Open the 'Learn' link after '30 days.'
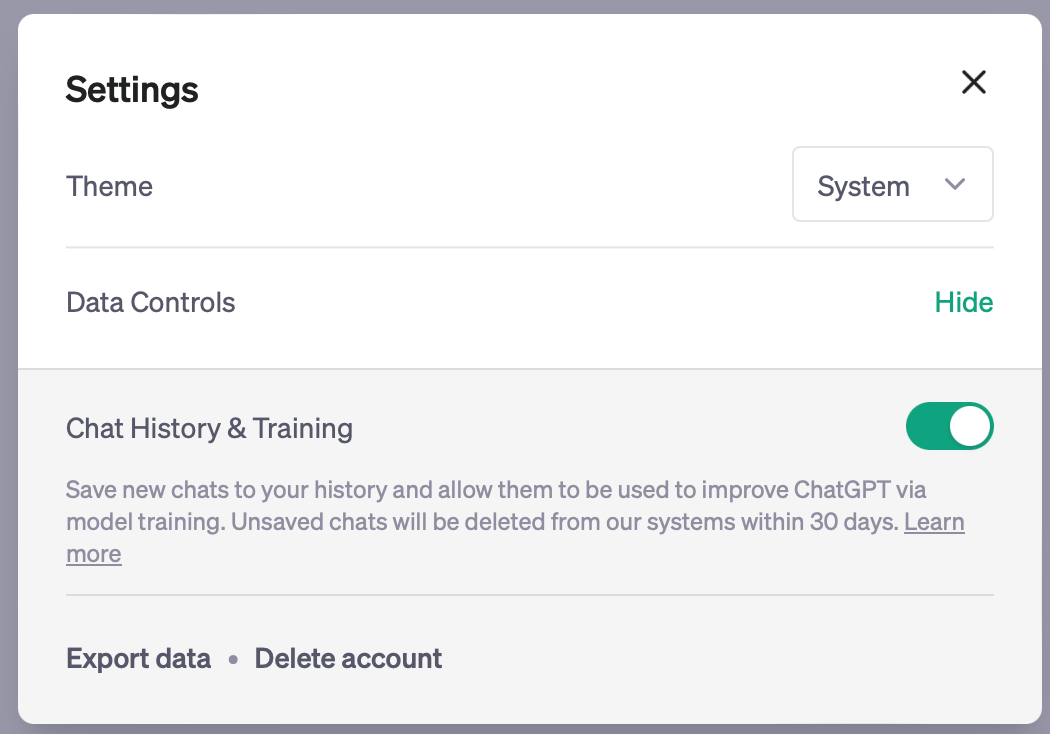The image size is (1050, 734). [x=934, y=522]
